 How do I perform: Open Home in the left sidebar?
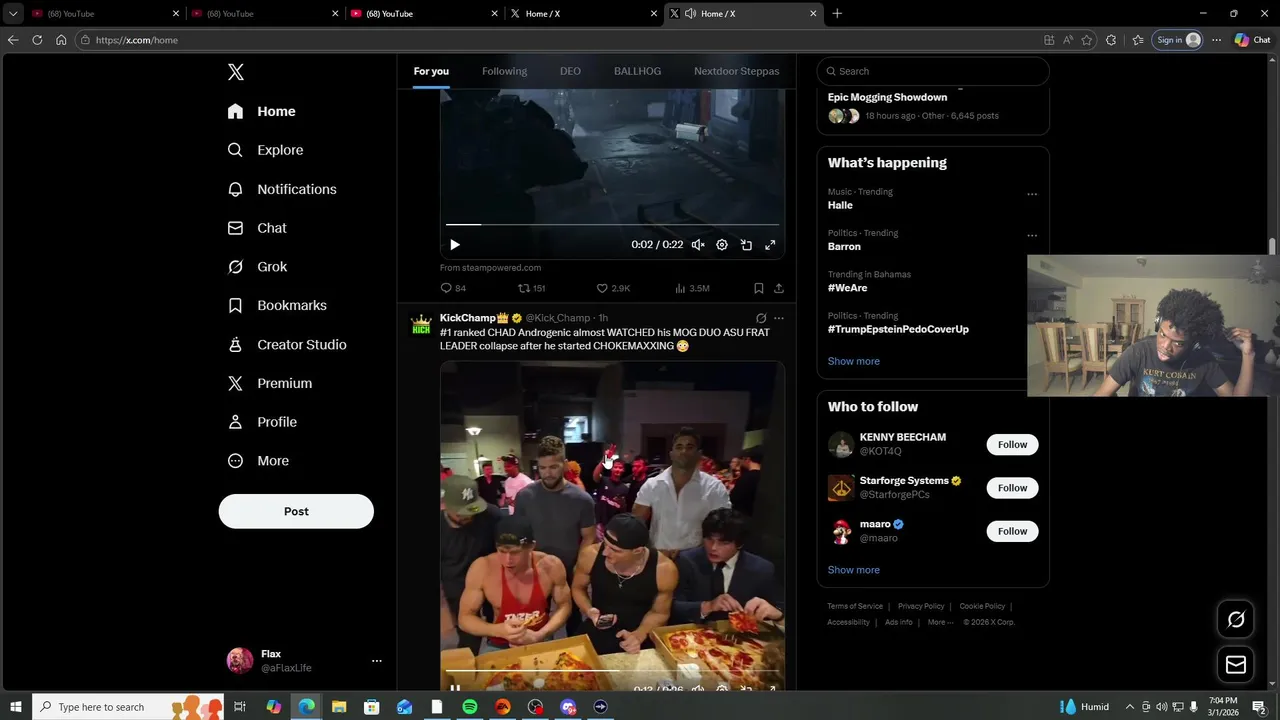pyautogui.click(x=262, y=111)
